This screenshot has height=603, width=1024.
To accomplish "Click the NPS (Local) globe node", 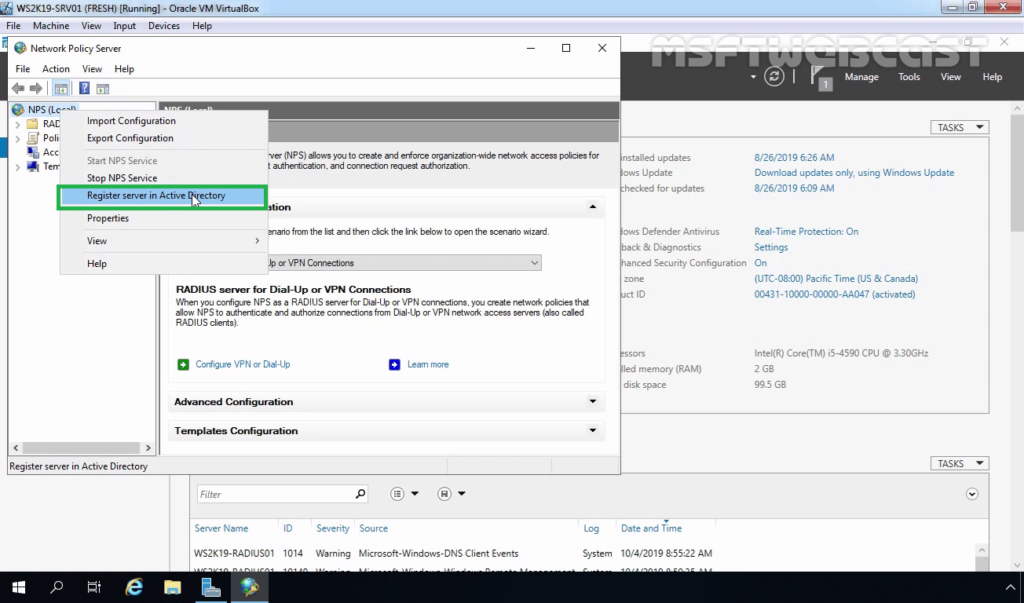I will [18, 110].
